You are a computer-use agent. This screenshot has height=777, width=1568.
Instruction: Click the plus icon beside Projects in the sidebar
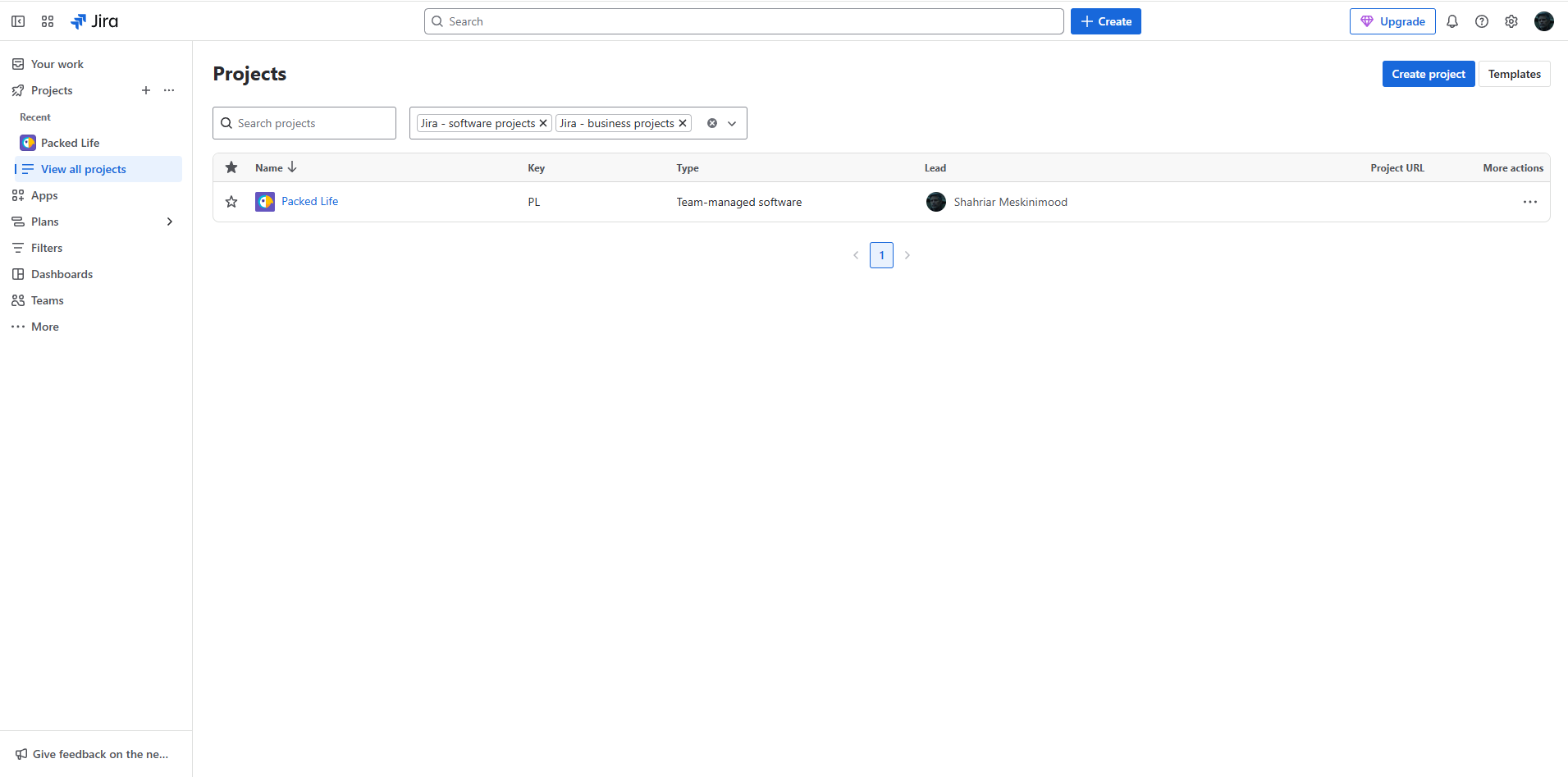pos(146,90)
